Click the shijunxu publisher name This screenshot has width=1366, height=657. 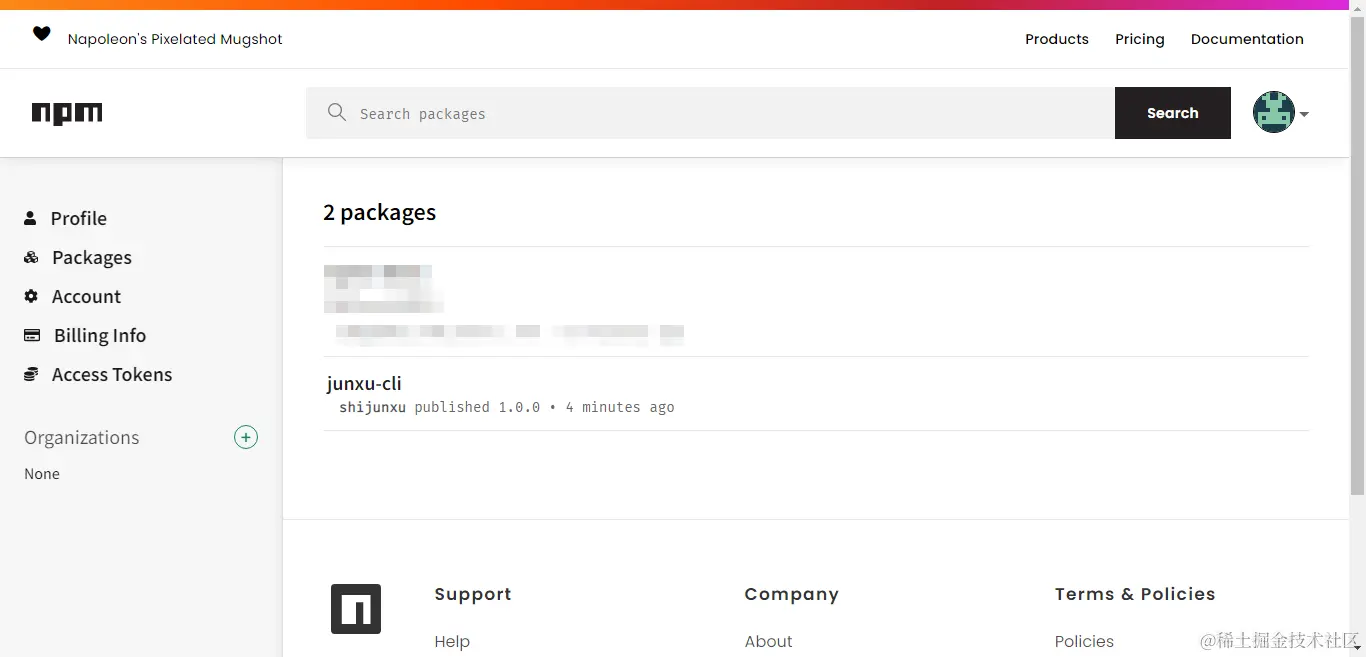372,407
